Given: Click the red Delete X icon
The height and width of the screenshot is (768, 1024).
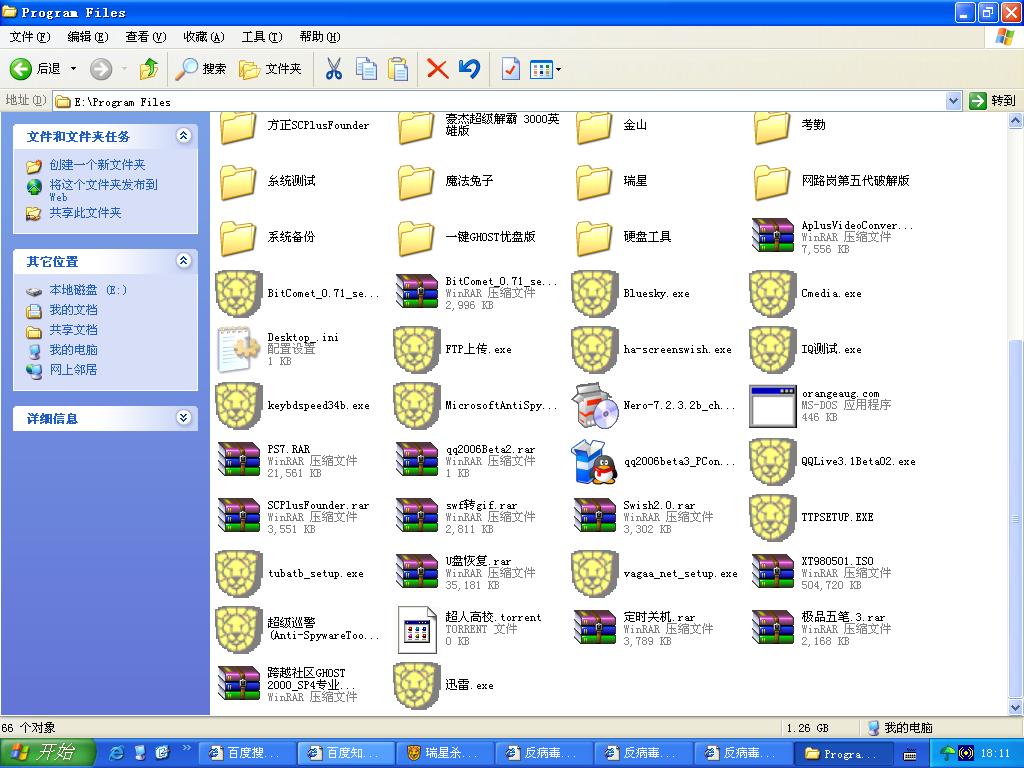Looking at the screenshot, I should [437, 69].
